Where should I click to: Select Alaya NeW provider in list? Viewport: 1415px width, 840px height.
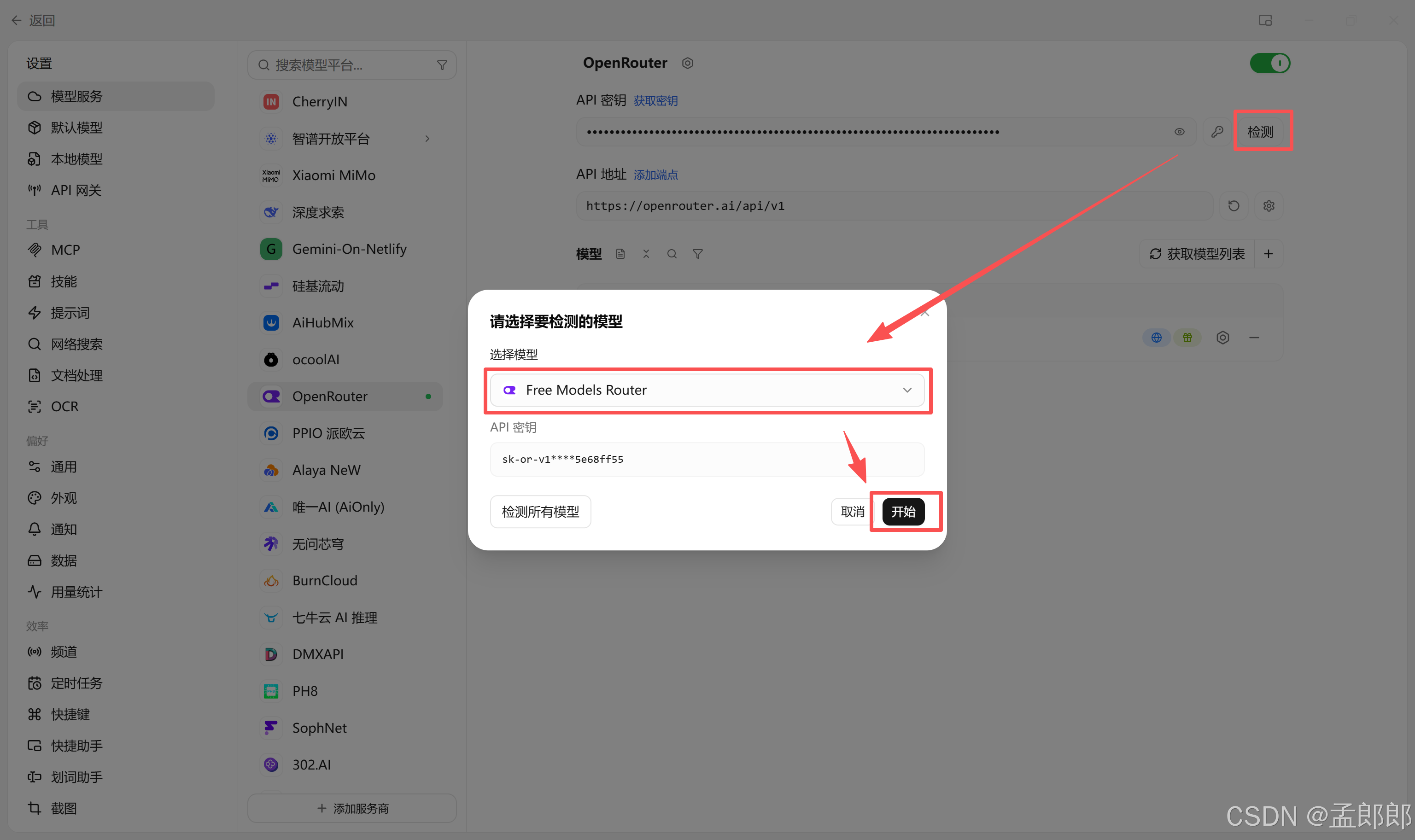pyautogui.click(x=345, y=470)
